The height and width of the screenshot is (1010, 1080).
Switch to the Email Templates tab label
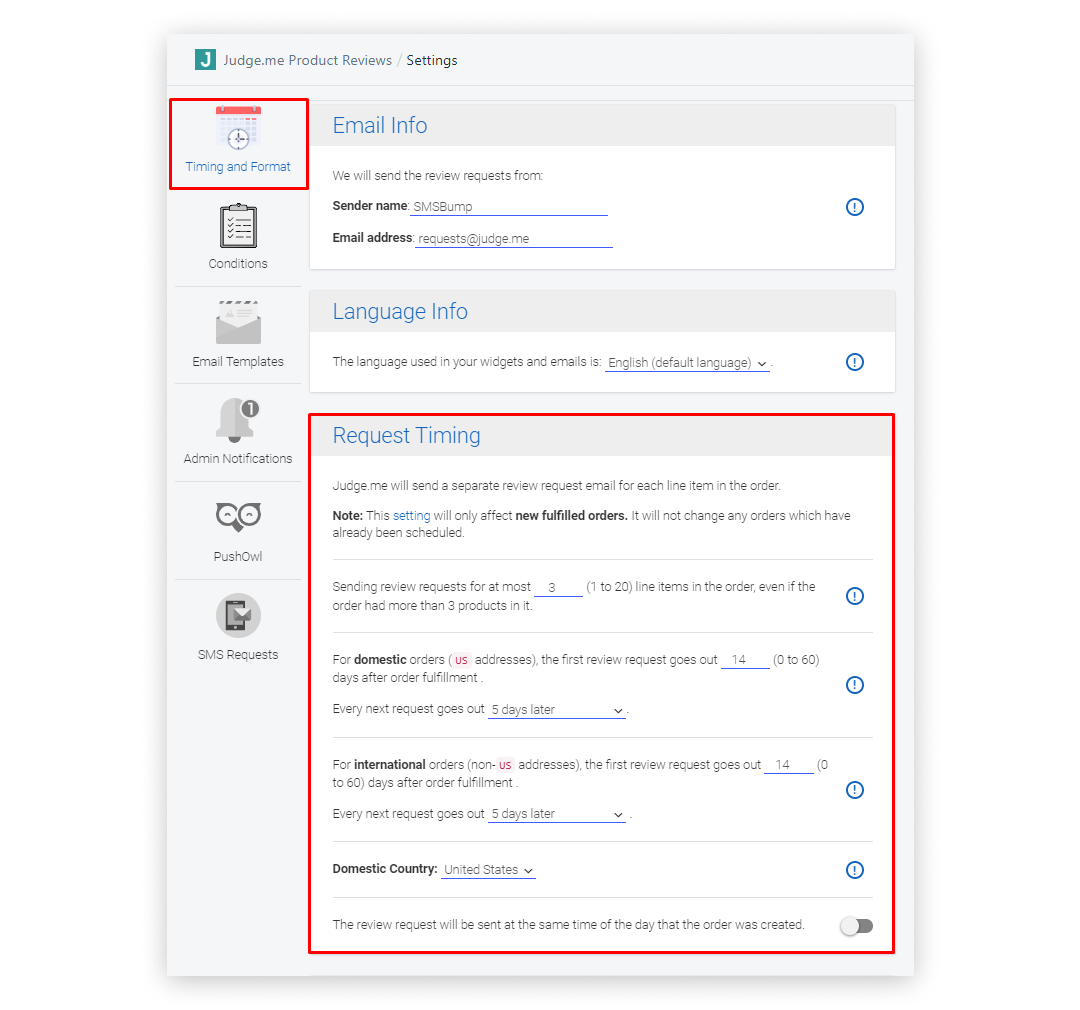point(238,362)
